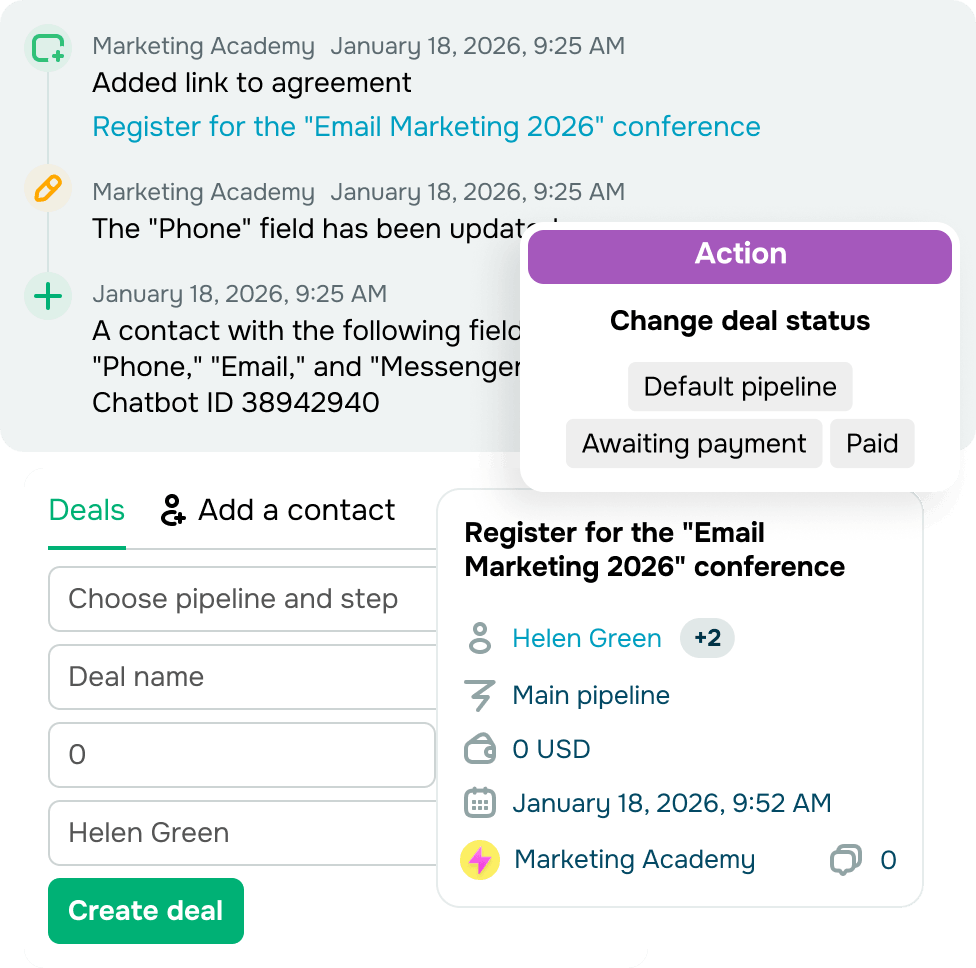Click the "+2" badge beside Helen Green
Image resolution: width=976 pixels, height=968 pixels.
coord(707,637)
